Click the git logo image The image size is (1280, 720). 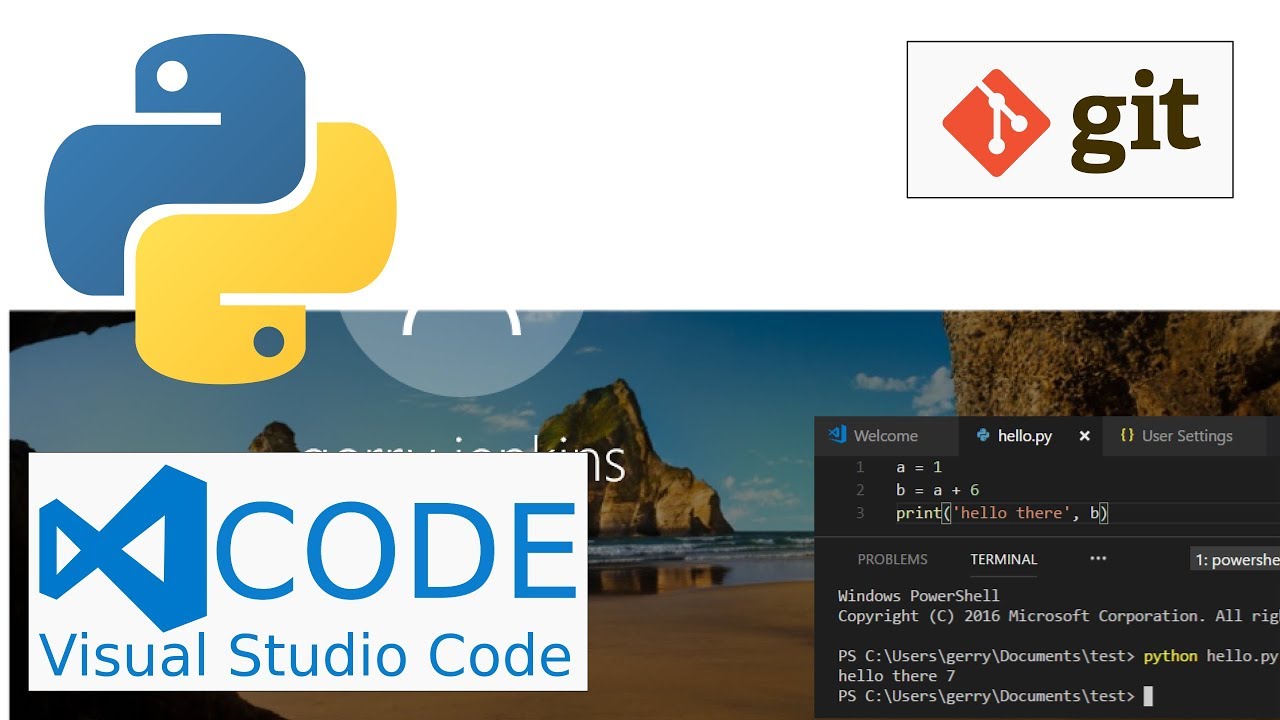click(1070, 120)
